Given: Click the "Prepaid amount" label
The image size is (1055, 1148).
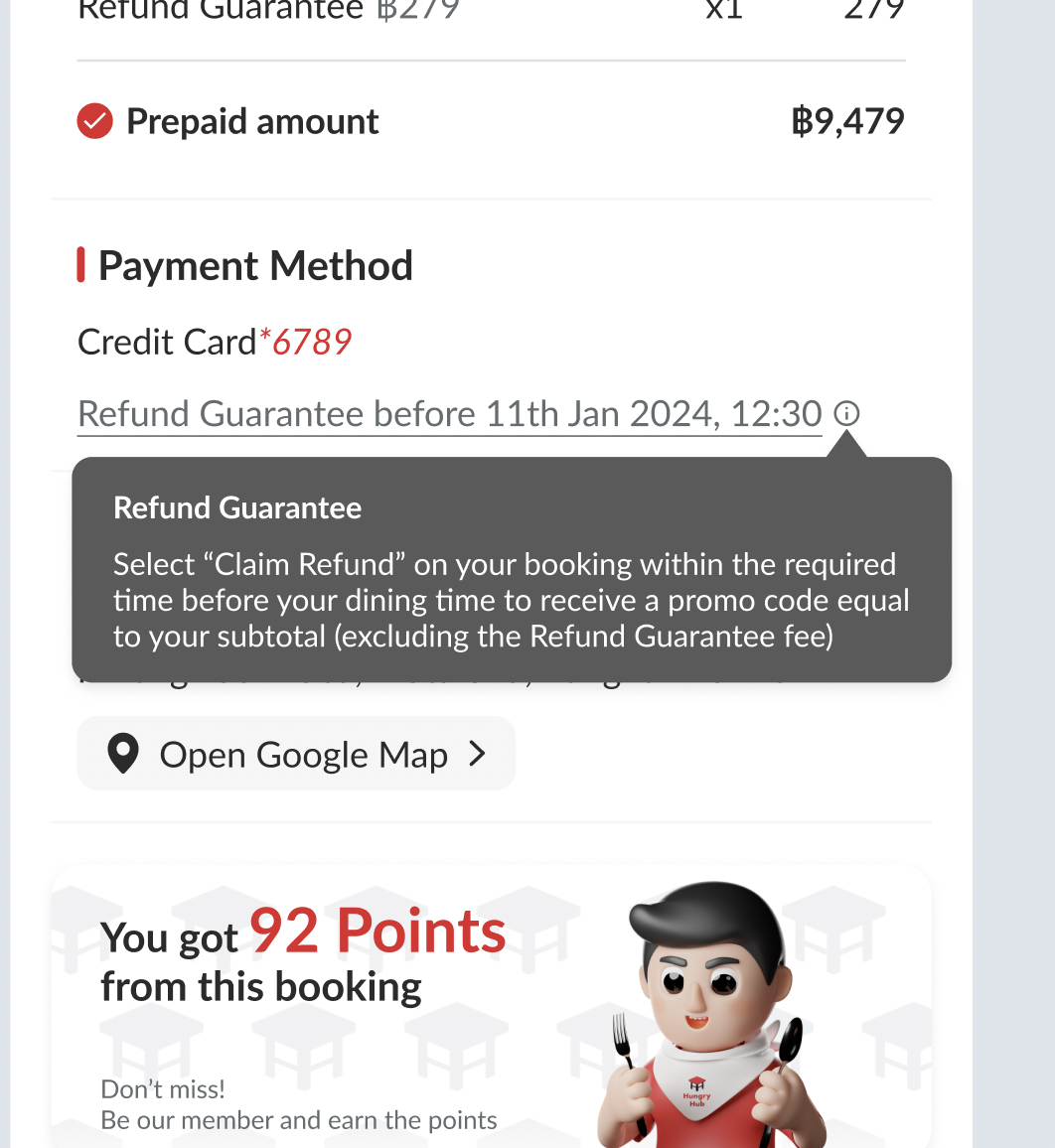Looking at the screenshot, I should point(252,121).
